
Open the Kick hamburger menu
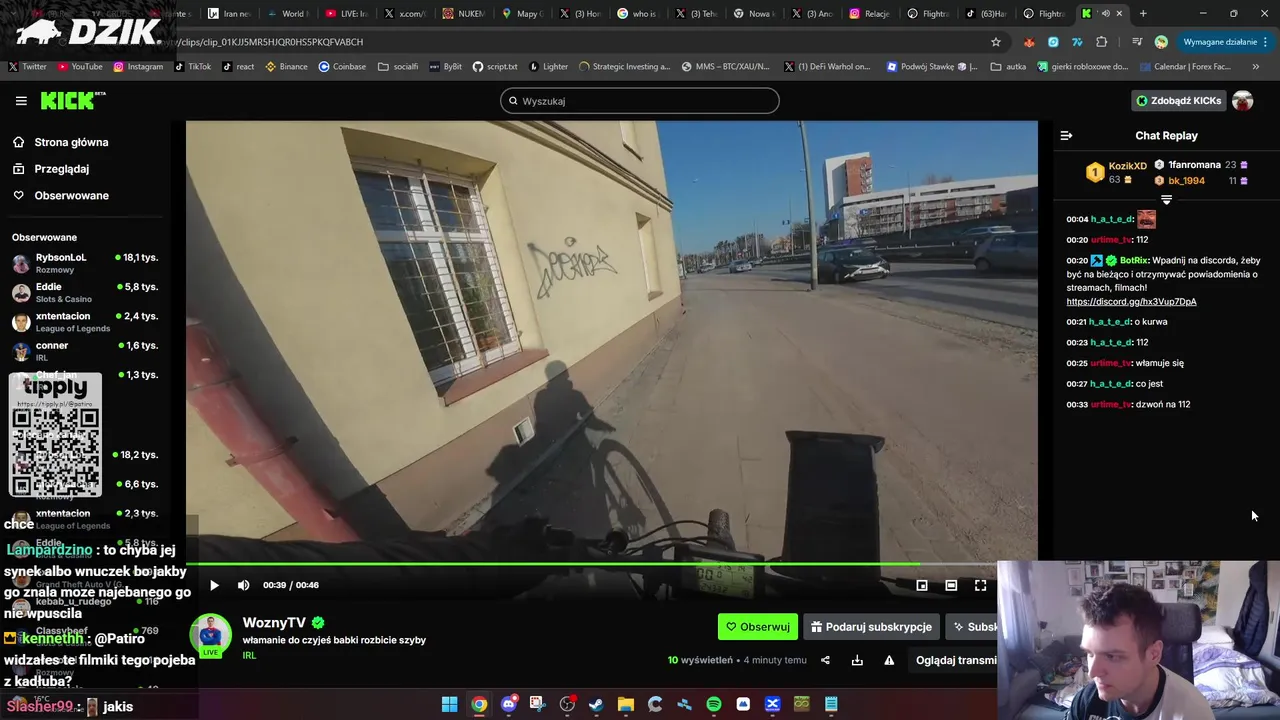21,101
